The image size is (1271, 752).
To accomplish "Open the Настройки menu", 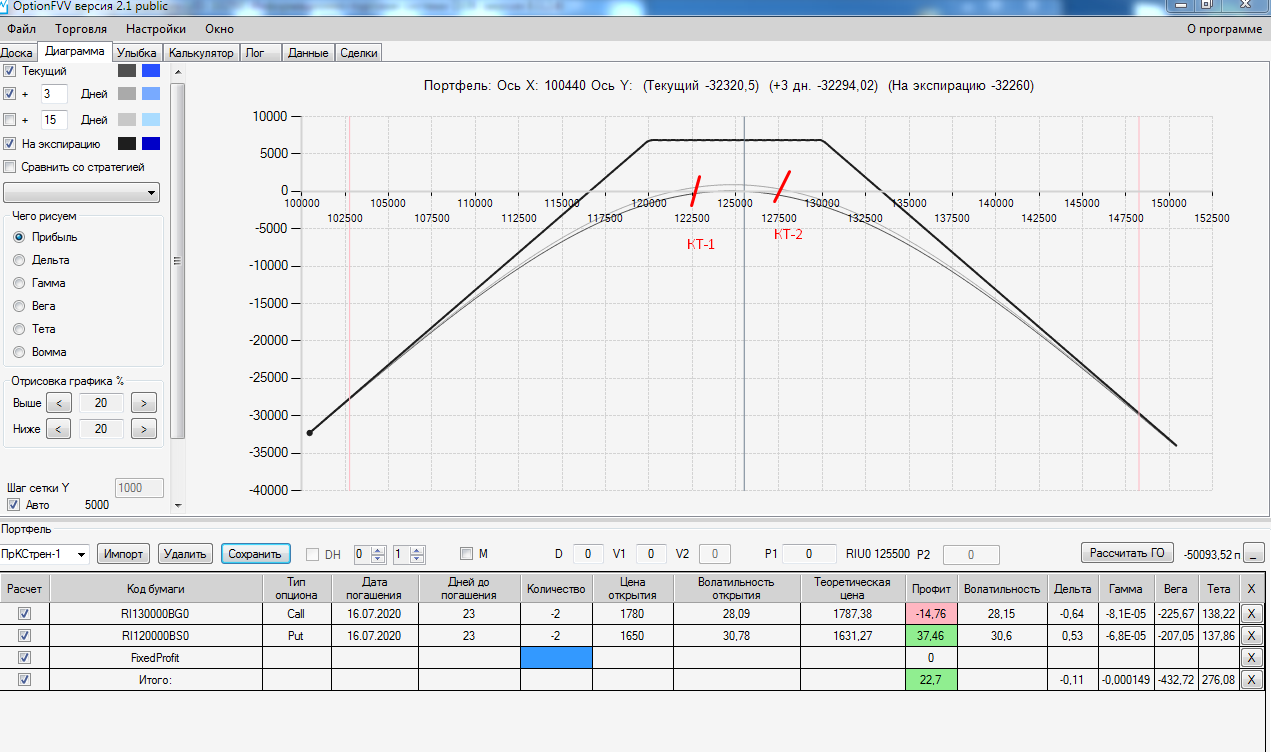I will click(154, 29).
